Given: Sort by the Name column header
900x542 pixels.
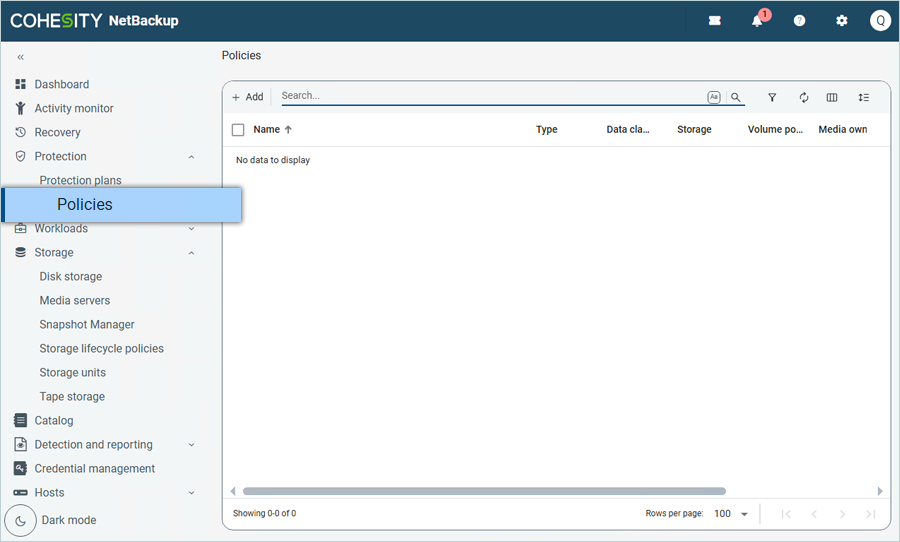Looking at the screenshot, I should pyautogui.click(x=267, y=130).
